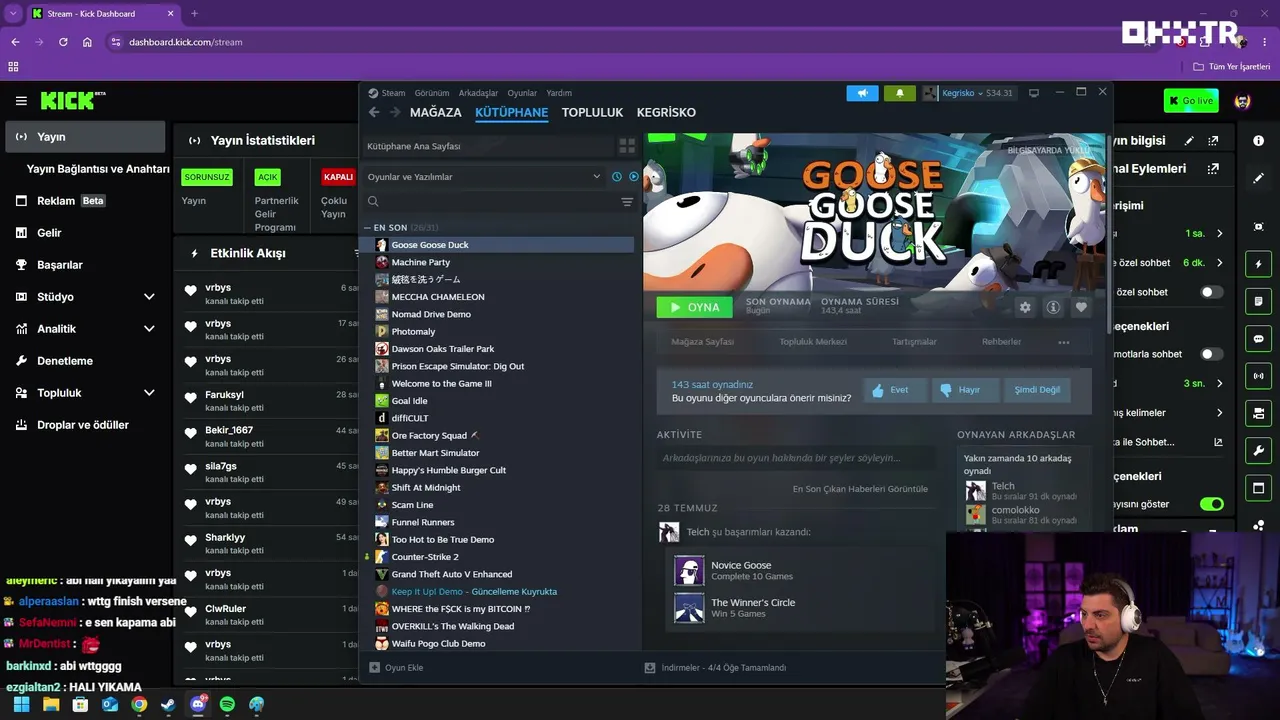The width and height of the screenshot is (1280, 720).
Task: Switch to the TOPLULUK tab in Steam
Action: click(x=592, y=112)
